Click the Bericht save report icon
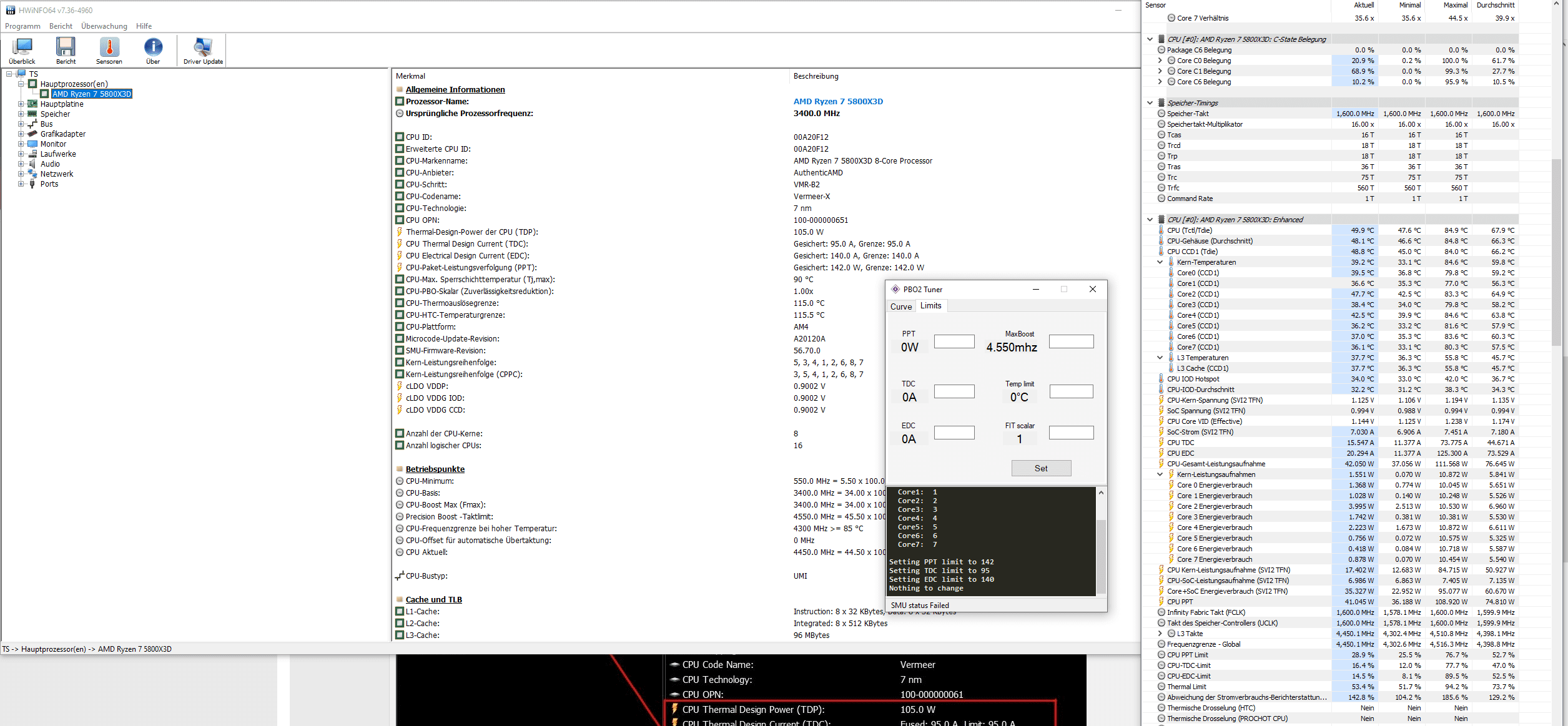 [66, 51]
